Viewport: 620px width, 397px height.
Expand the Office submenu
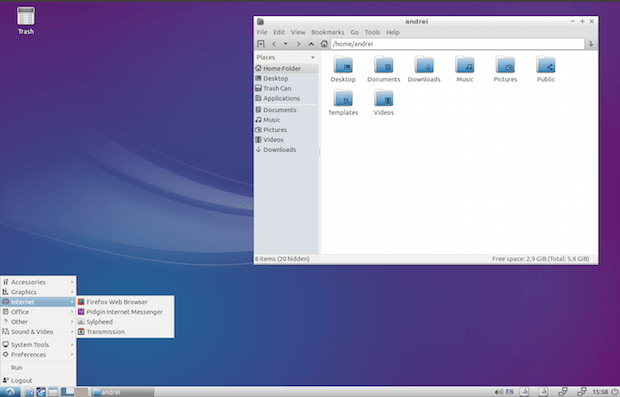(x=38, y=312)
